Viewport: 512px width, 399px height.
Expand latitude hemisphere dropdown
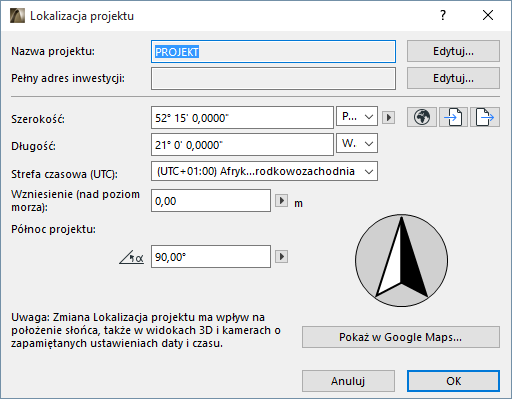(x=357, y=116)
